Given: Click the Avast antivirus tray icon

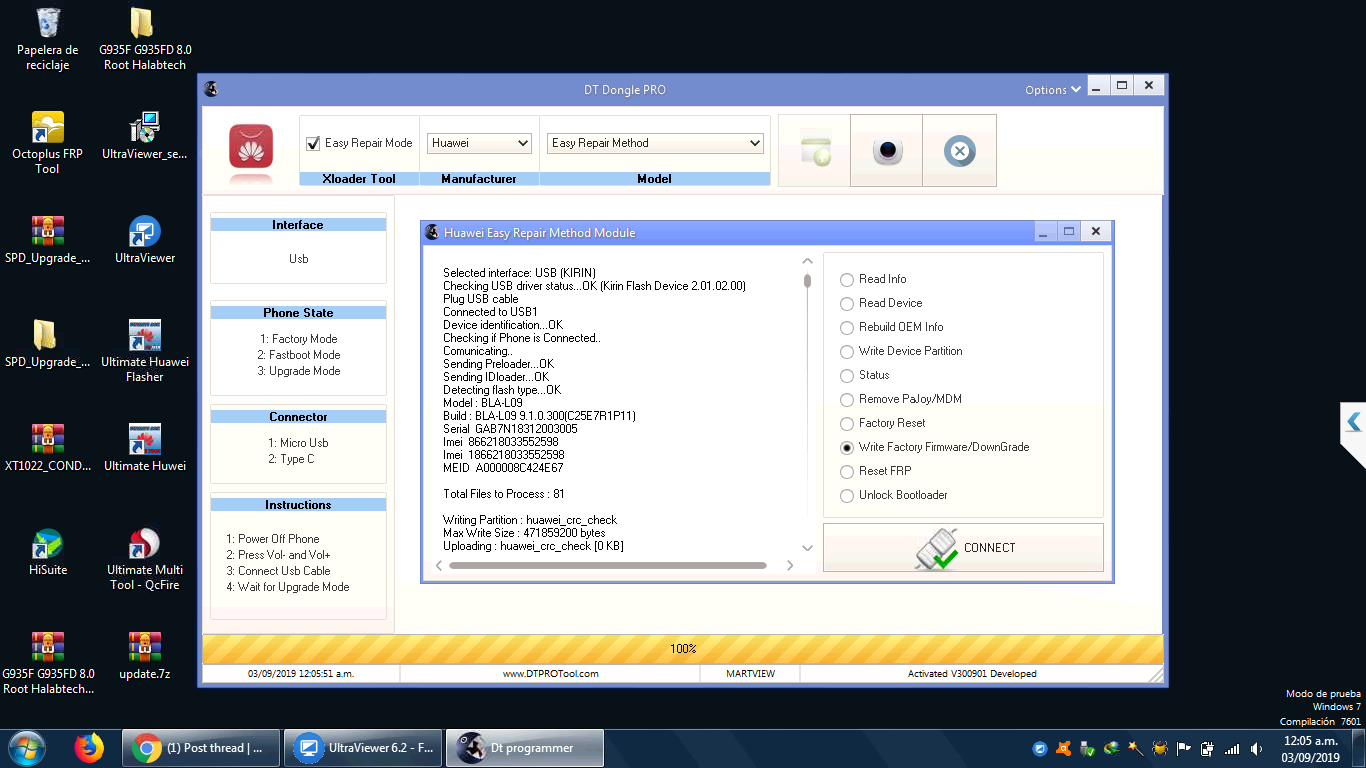Looking at the screenshot, I should (1063, 748).
